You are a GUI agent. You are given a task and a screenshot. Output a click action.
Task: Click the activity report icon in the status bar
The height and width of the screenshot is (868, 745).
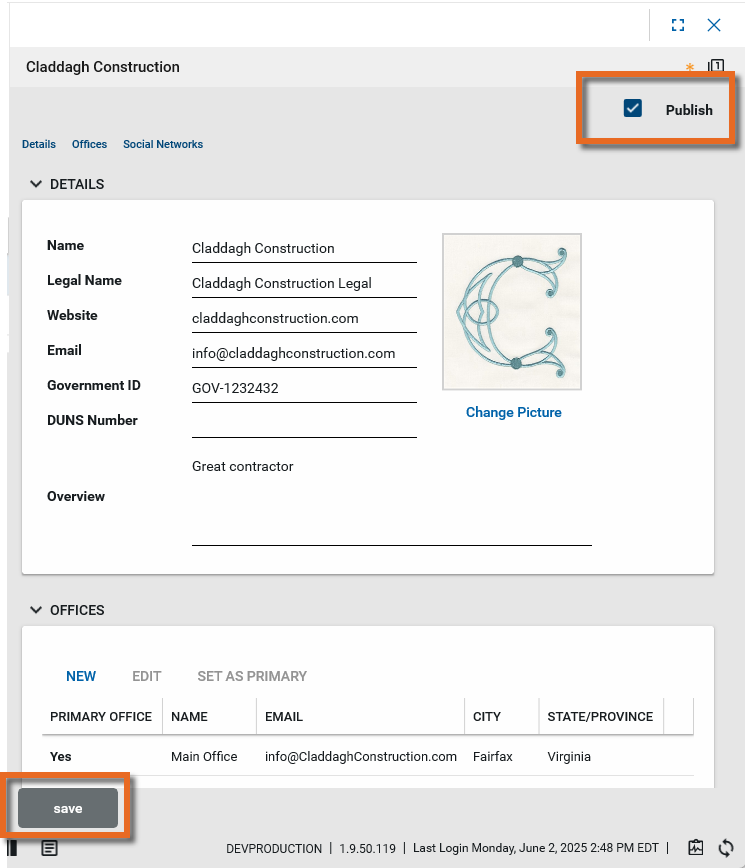697,848
